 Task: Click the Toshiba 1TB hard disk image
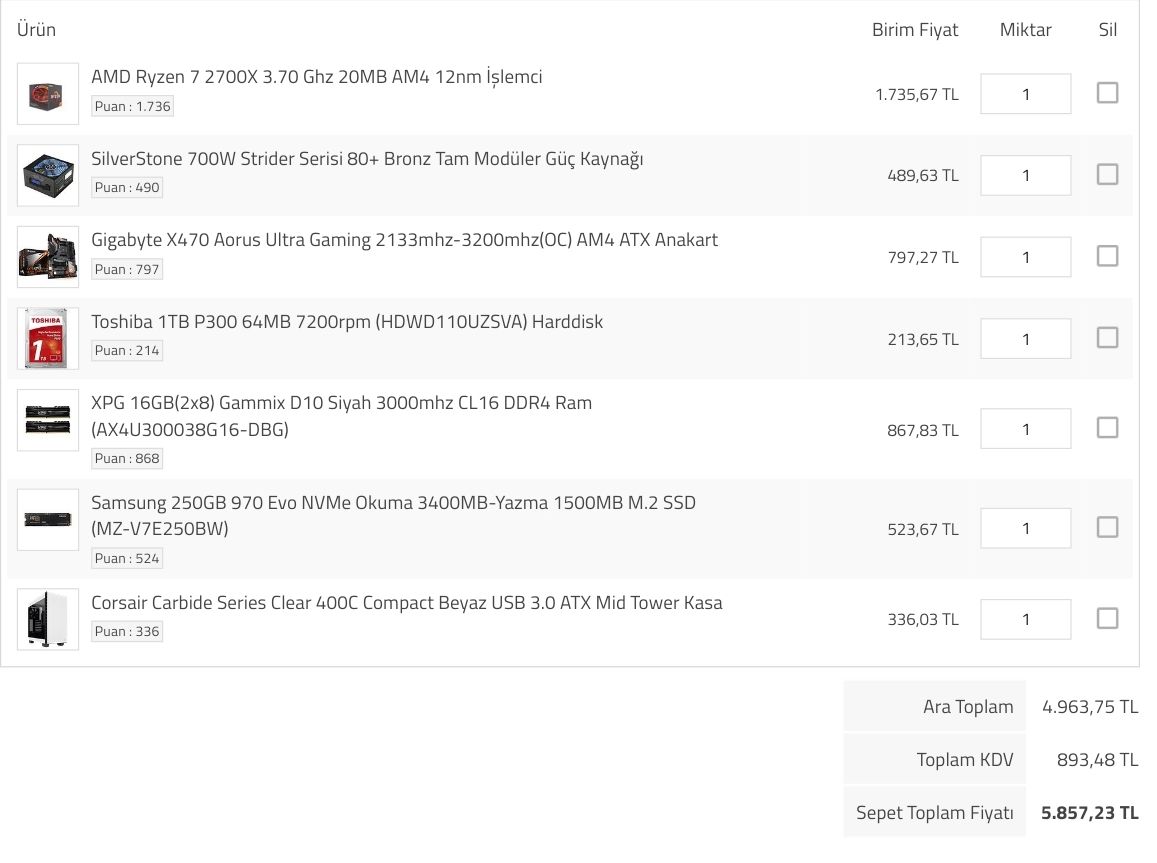(x=48, y=339)
